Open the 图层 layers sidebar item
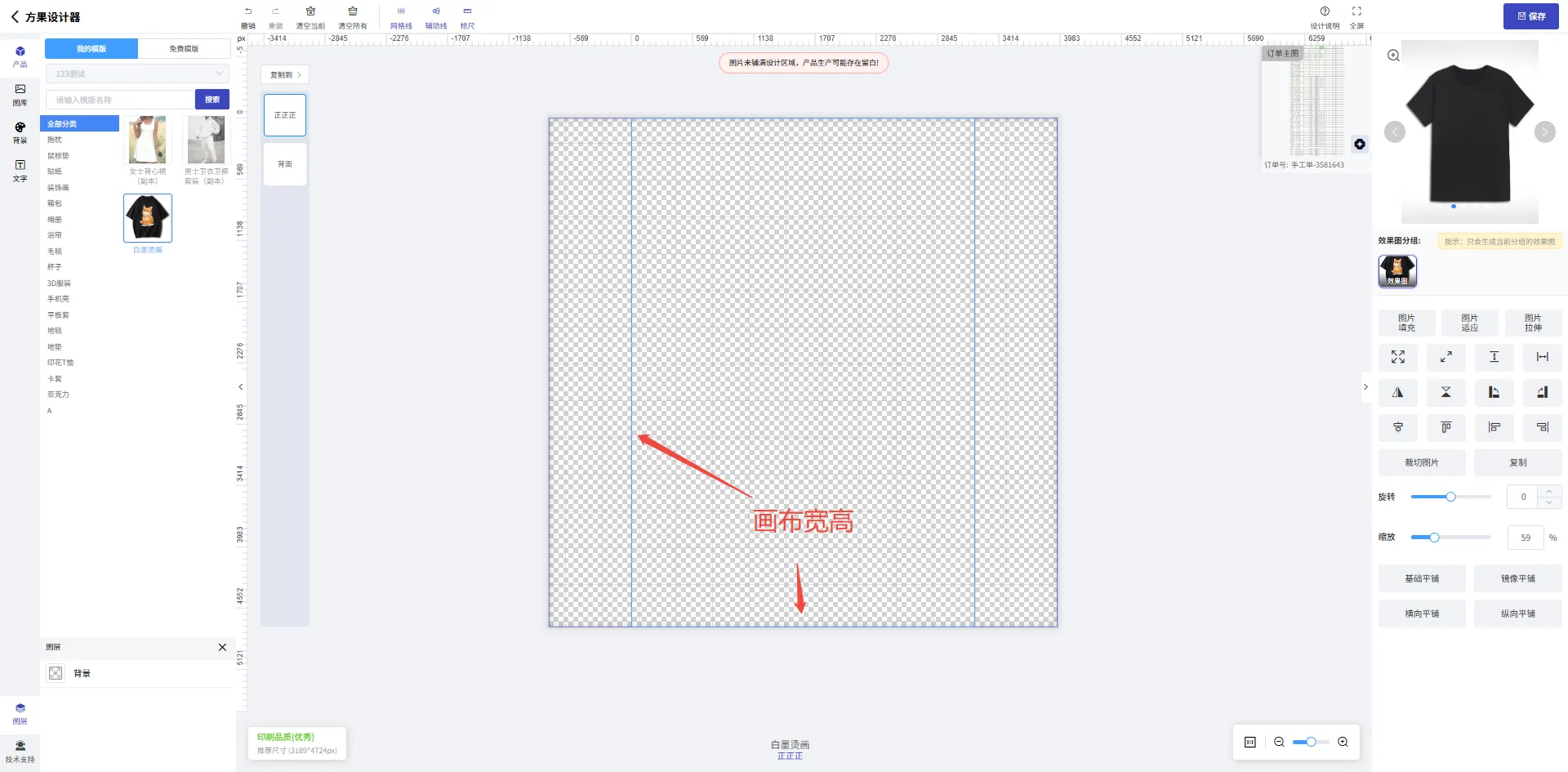This screenshot has width=1568, height=772. (x=20, y=713)
